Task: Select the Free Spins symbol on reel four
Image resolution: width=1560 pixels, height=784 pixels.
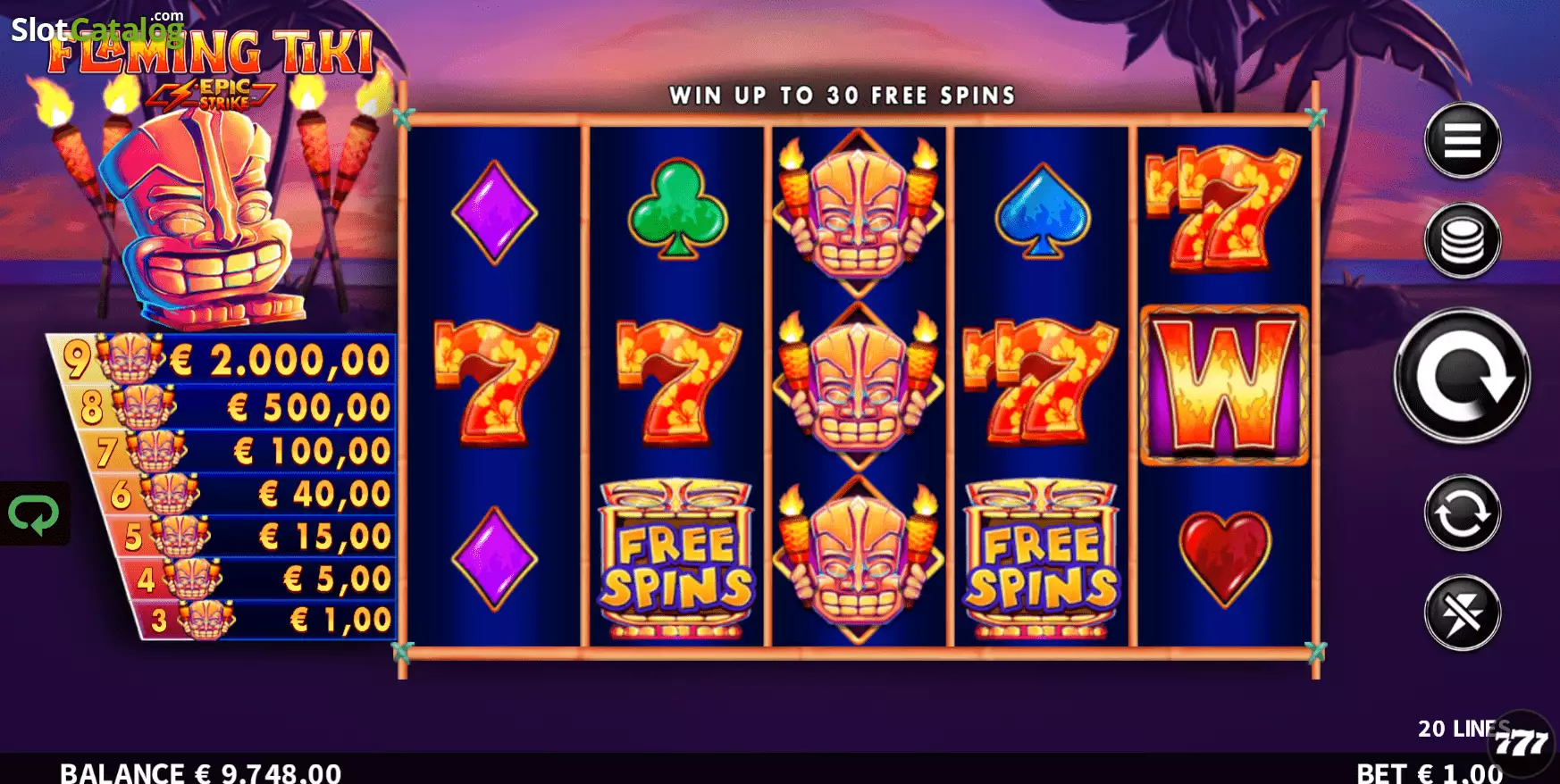Action: [1041, 561]
